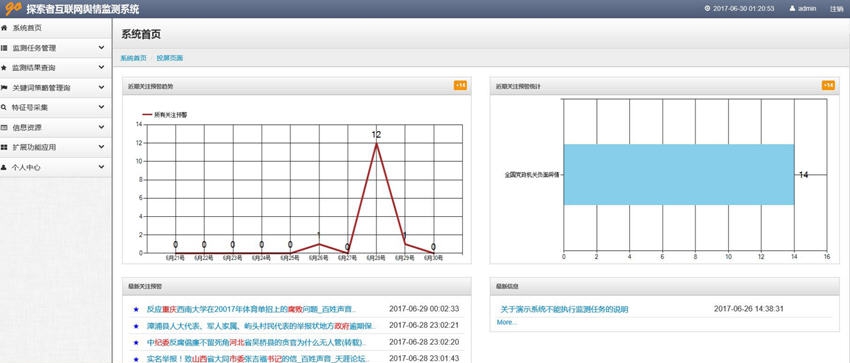Click the blue star beside 中纪委反腐倡廉 alert
The image size is (850, 363).
(136, 342)
